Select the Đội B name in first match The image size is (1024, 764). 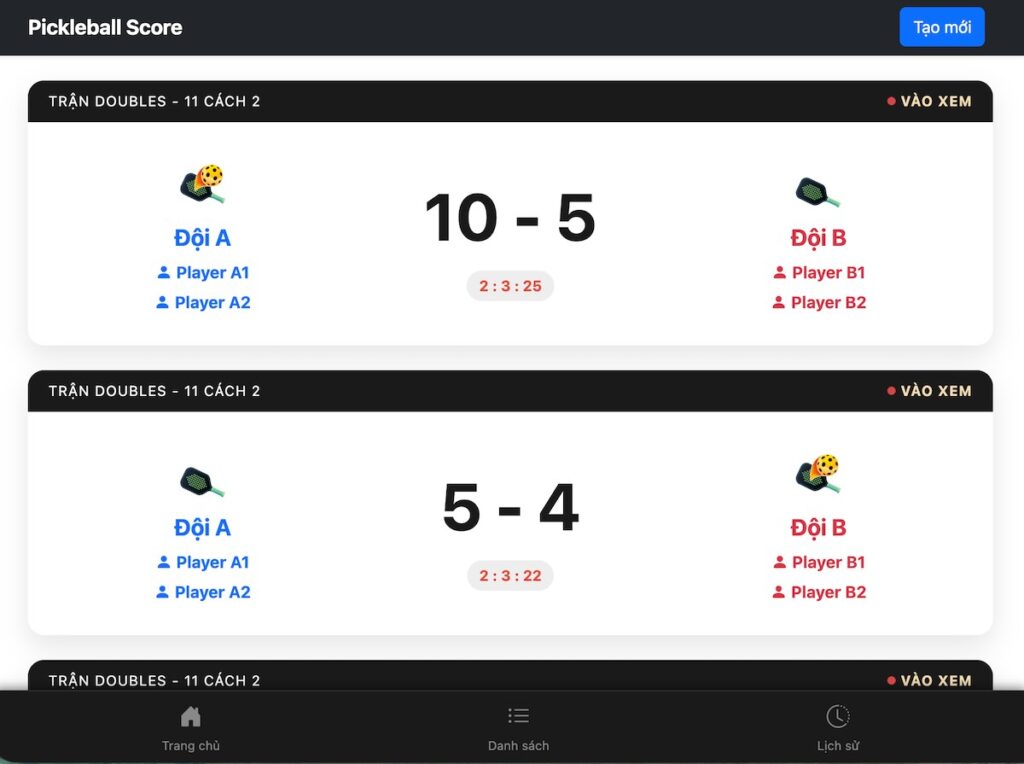click(x=818, y=238)
